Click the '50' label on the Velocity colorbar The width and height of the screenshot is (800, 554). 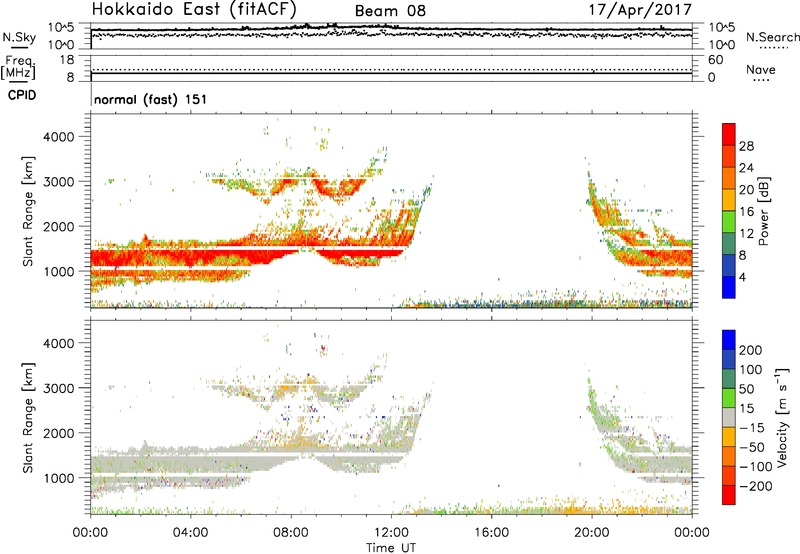click(746, 389)
